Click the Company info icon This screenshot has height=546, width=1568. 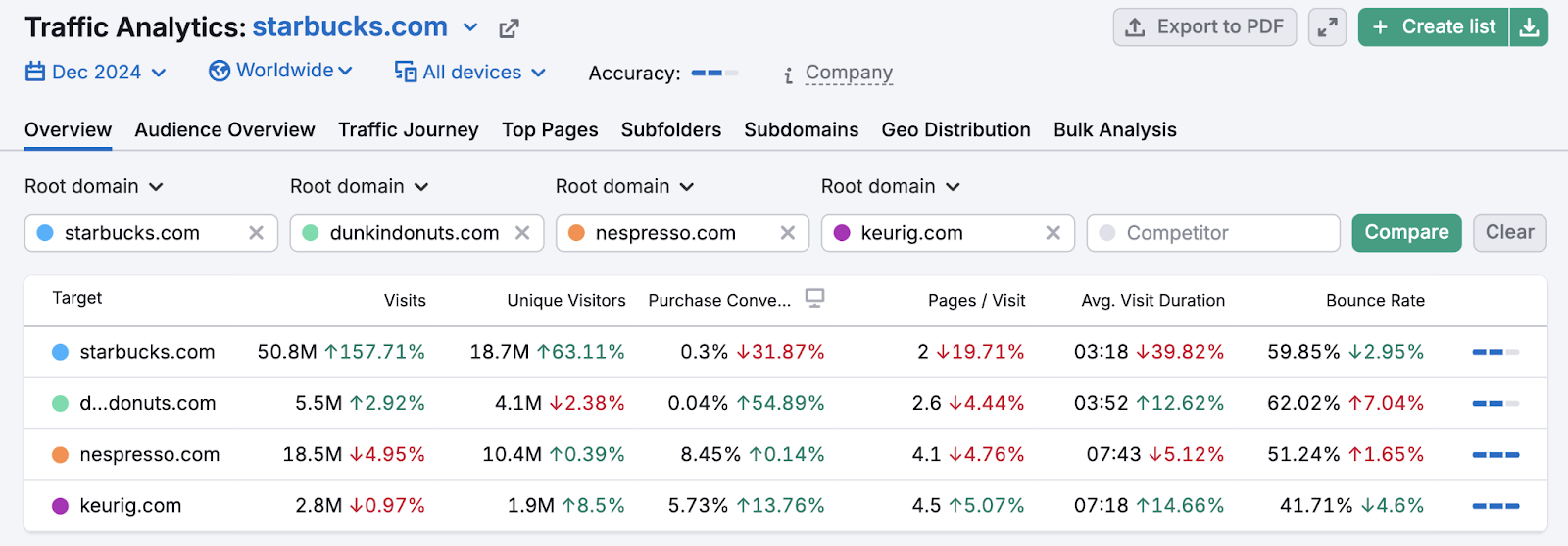pyautogui.click(x=788, y=74)
